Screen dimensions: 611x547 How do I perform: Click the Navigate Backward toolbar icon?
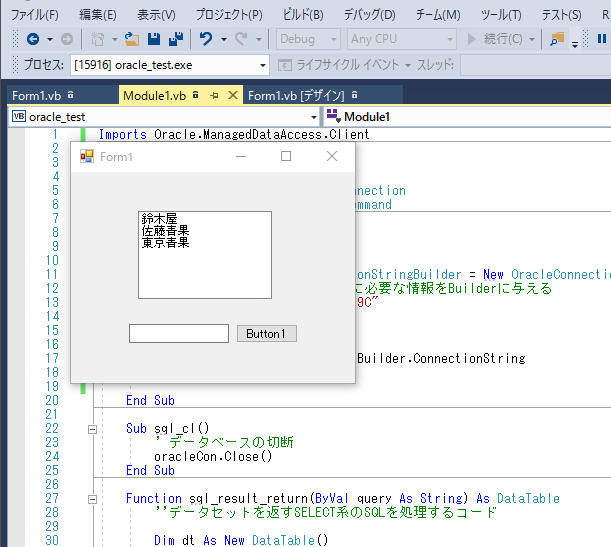pyautogui.click(x=33, y=39)
